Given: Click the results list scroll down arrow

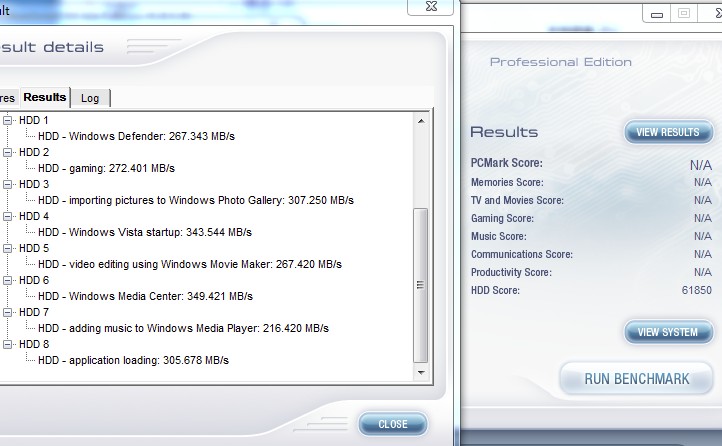Looking at the screenshot, I should [421, 372].
